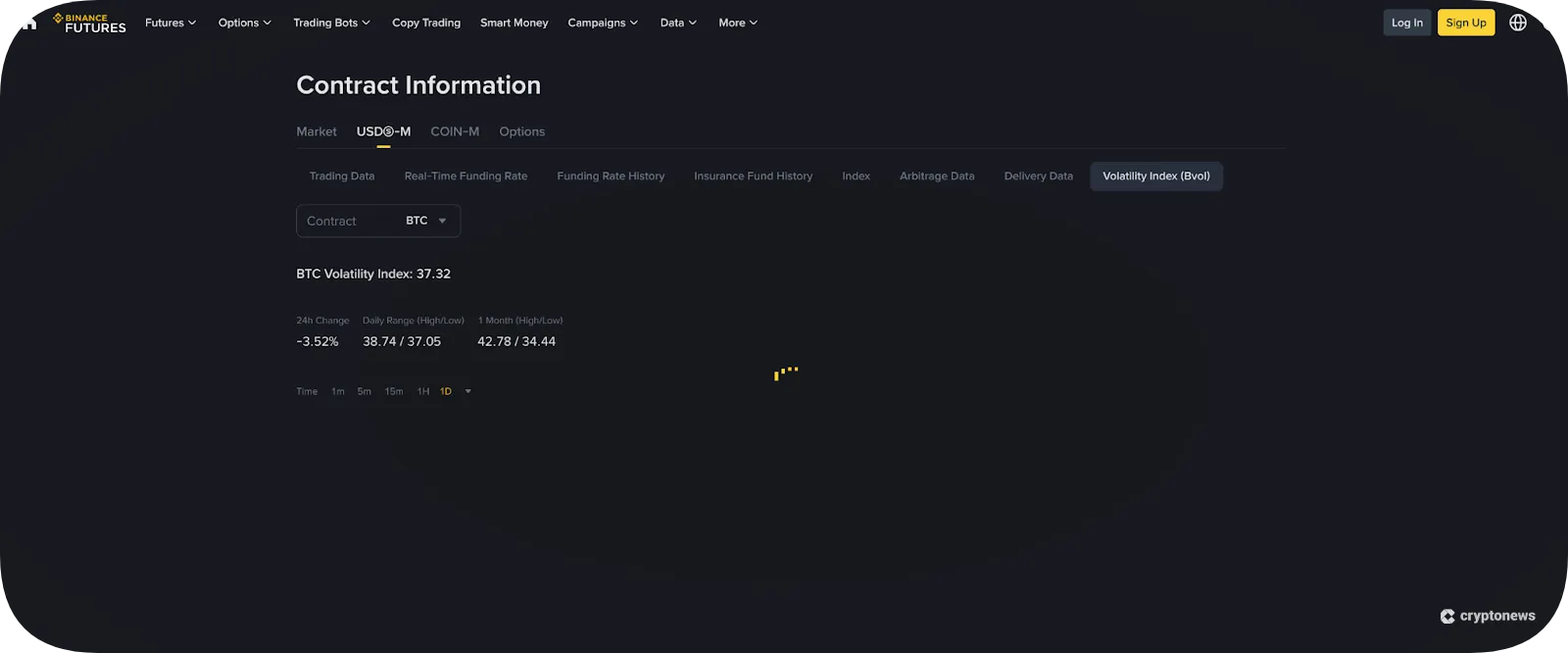Open the globe language selector
The image size is (1568, 653).
(x=1518, y=23)
